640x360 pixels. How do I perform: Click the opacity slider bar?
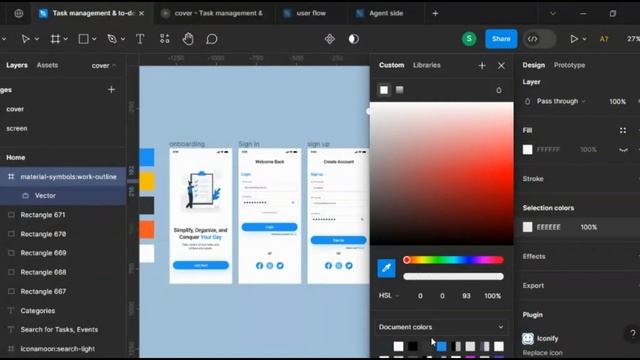click(453, 276)
